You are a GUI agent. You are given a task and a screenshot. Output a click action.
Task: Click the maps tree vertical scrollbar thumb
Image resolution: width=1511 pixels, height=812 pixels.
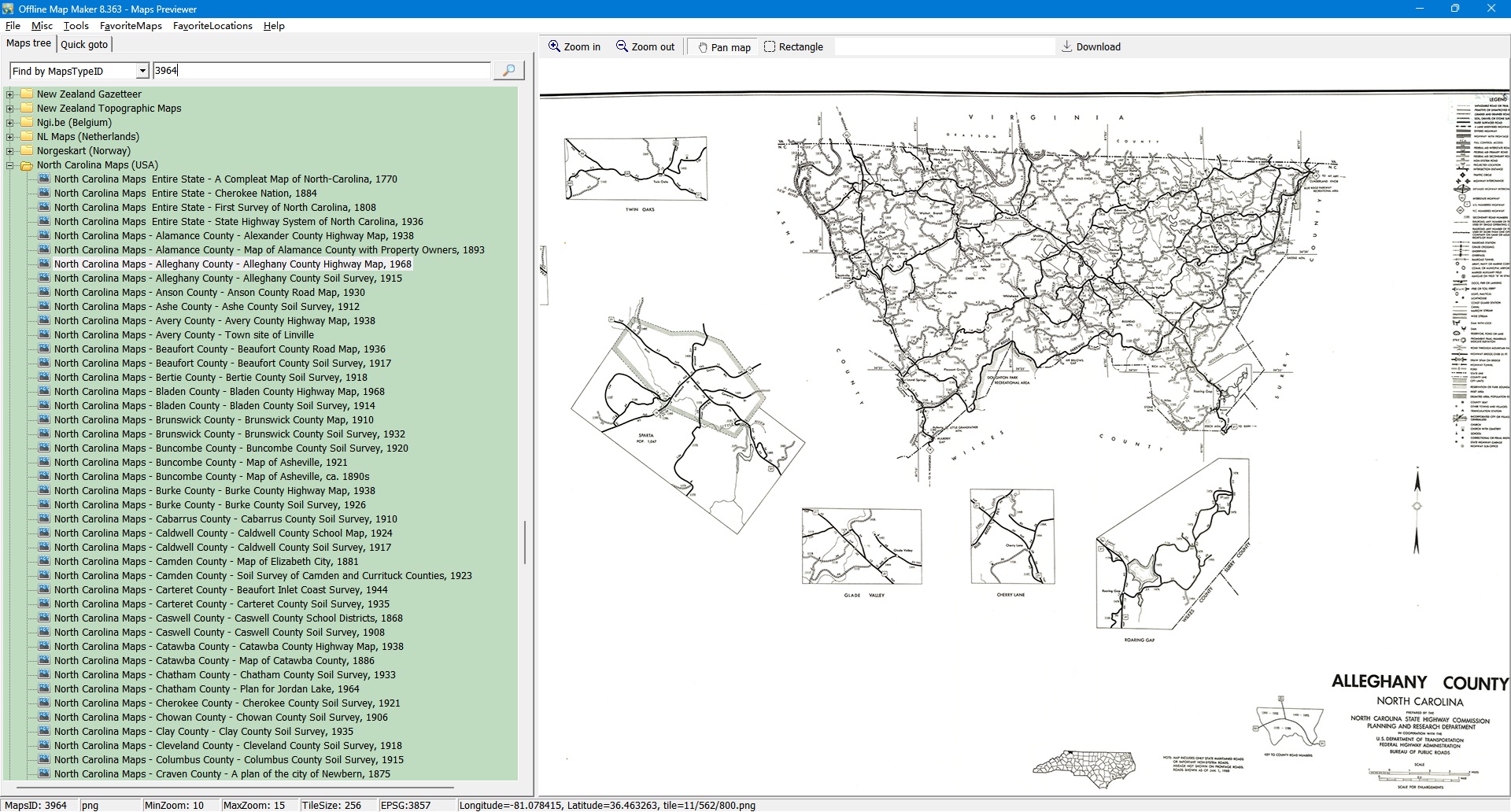click(524, 541)
